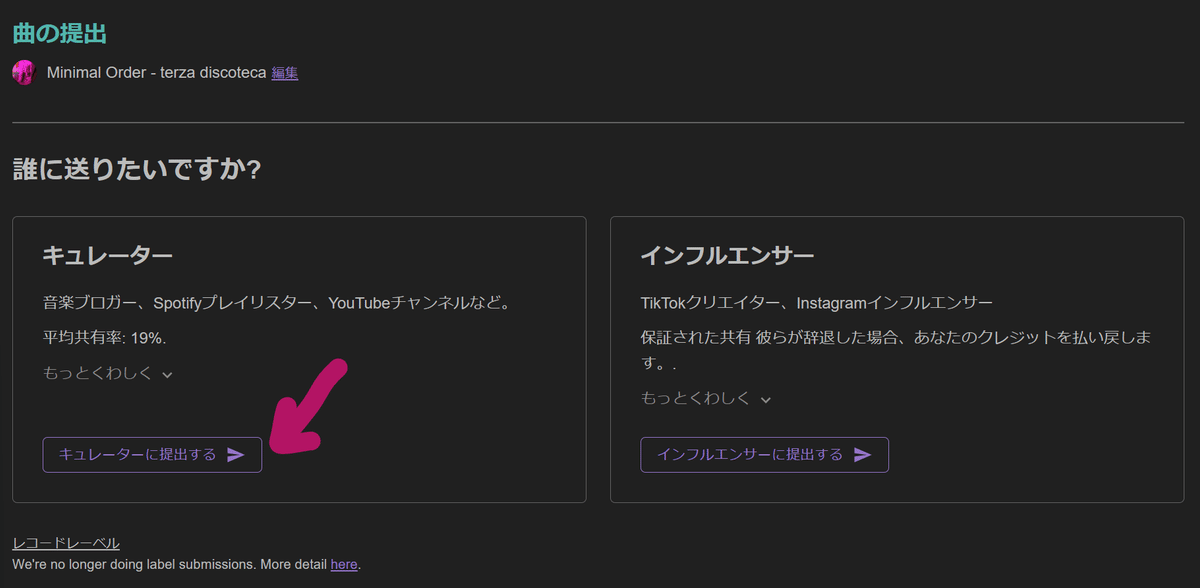Click the pink gradient avatar beside the track name
This screenshot has width=1200, height=588.
[22, 72]
